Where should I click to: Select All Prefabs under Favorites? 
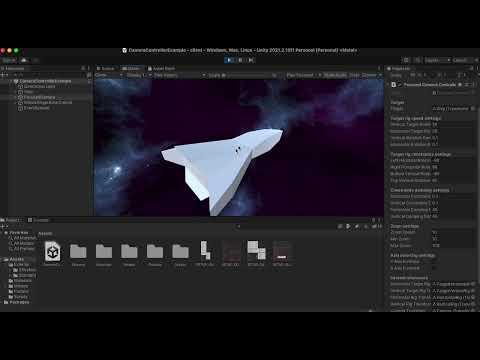coord(22,249)
